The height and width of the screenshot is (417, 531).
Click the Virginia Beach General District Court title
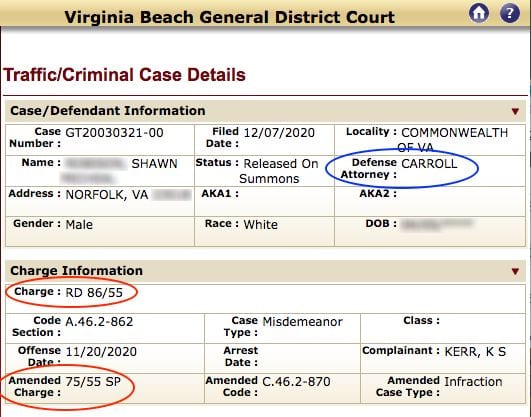pyautogui.click(x=230, y=17)
